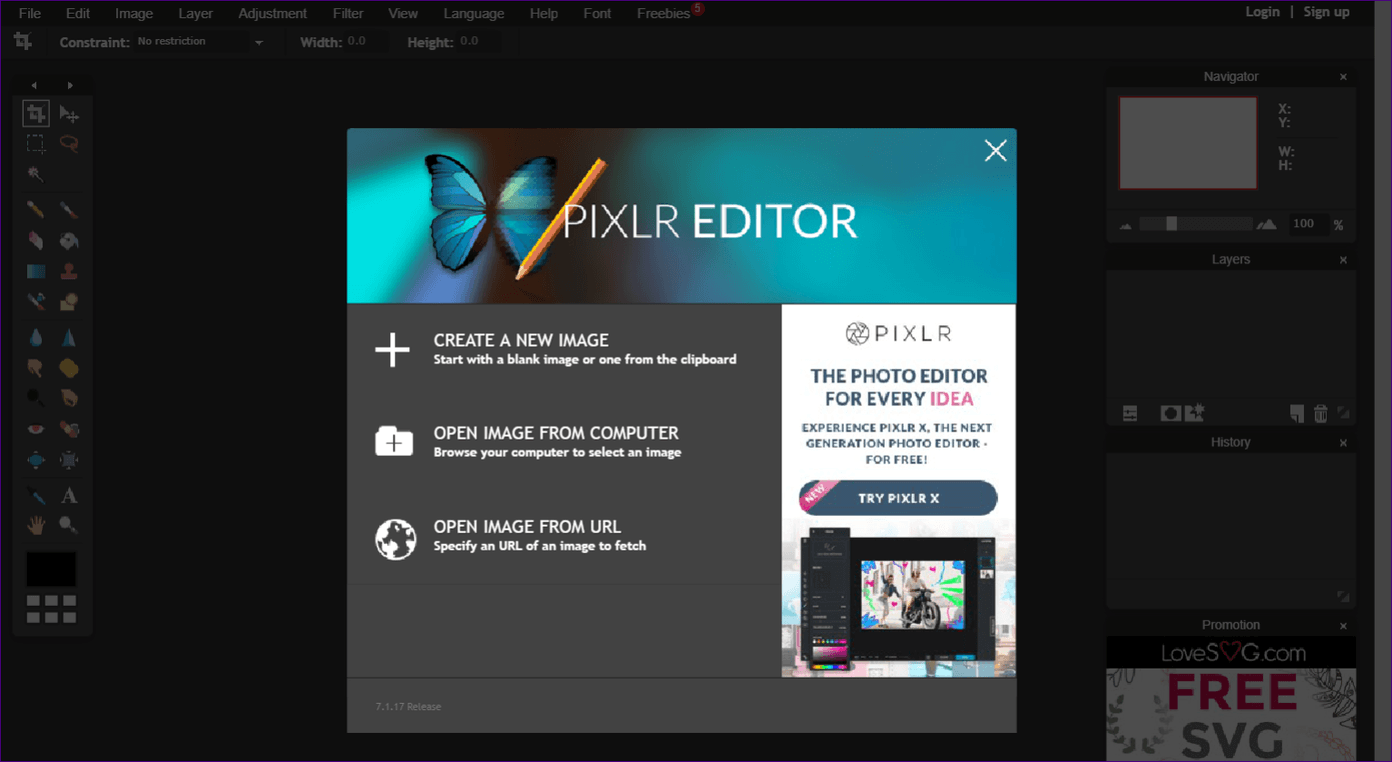Click the left arrow above the toolbox
The width and height of the screenshot is (1392, 762).
coord(35,86)
